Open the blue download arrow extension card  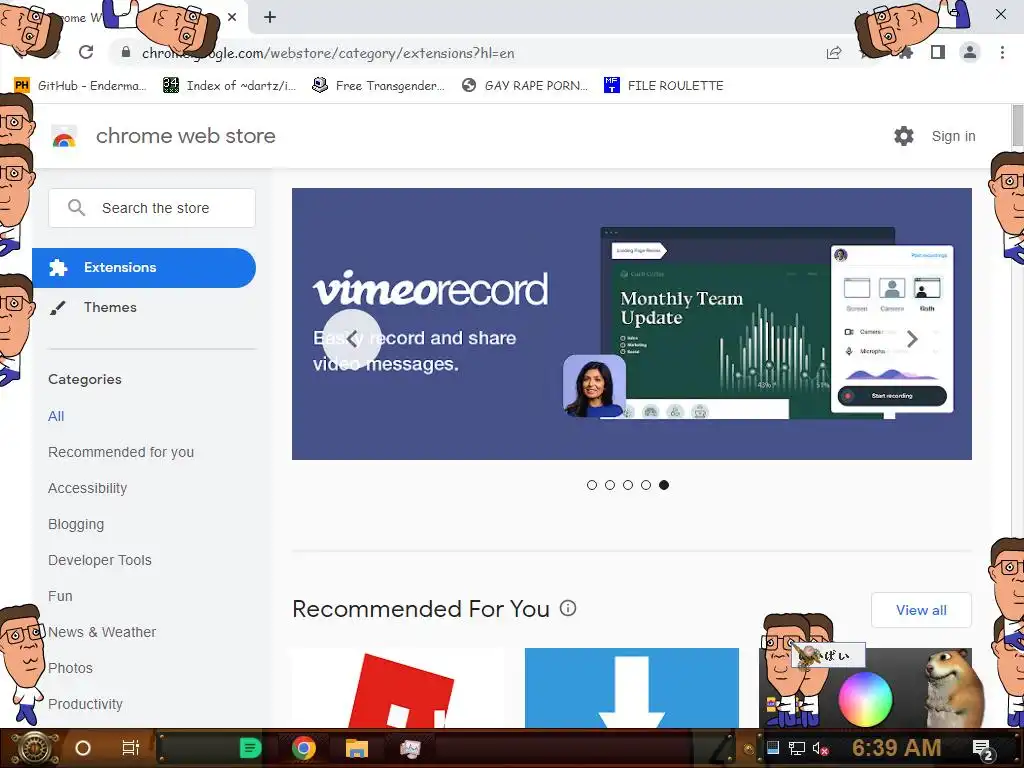tap(632, 688)
